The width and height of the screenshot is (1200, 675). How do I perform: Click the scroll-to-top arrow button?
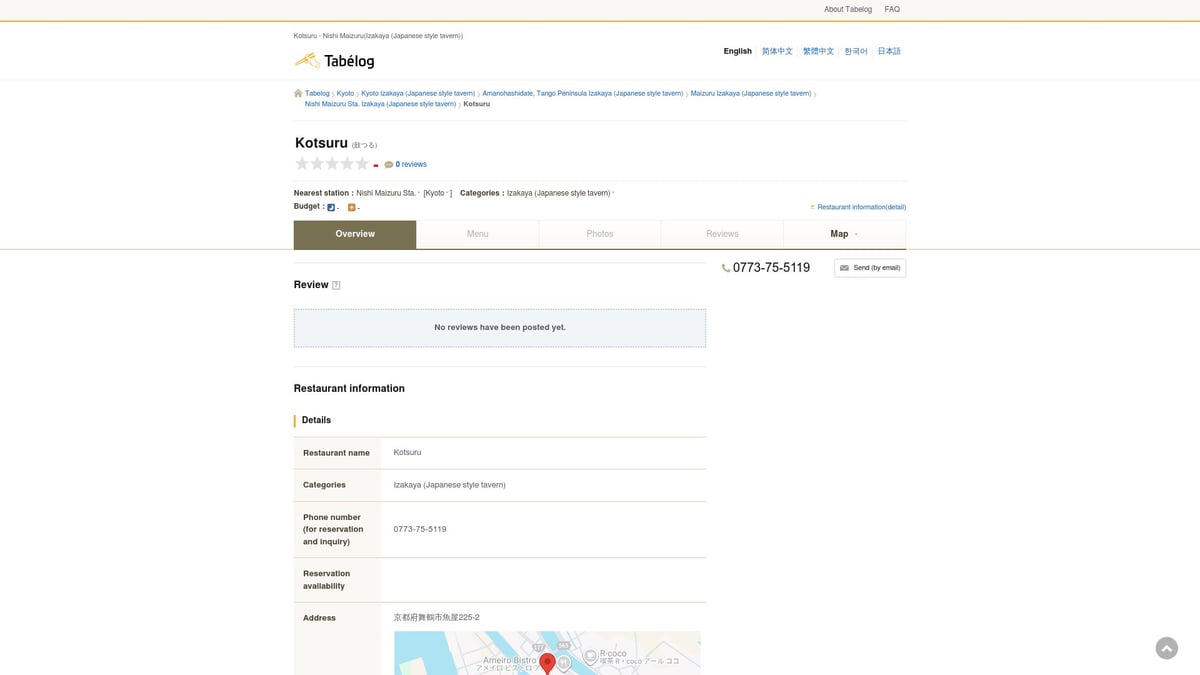tap(1166, 648)
